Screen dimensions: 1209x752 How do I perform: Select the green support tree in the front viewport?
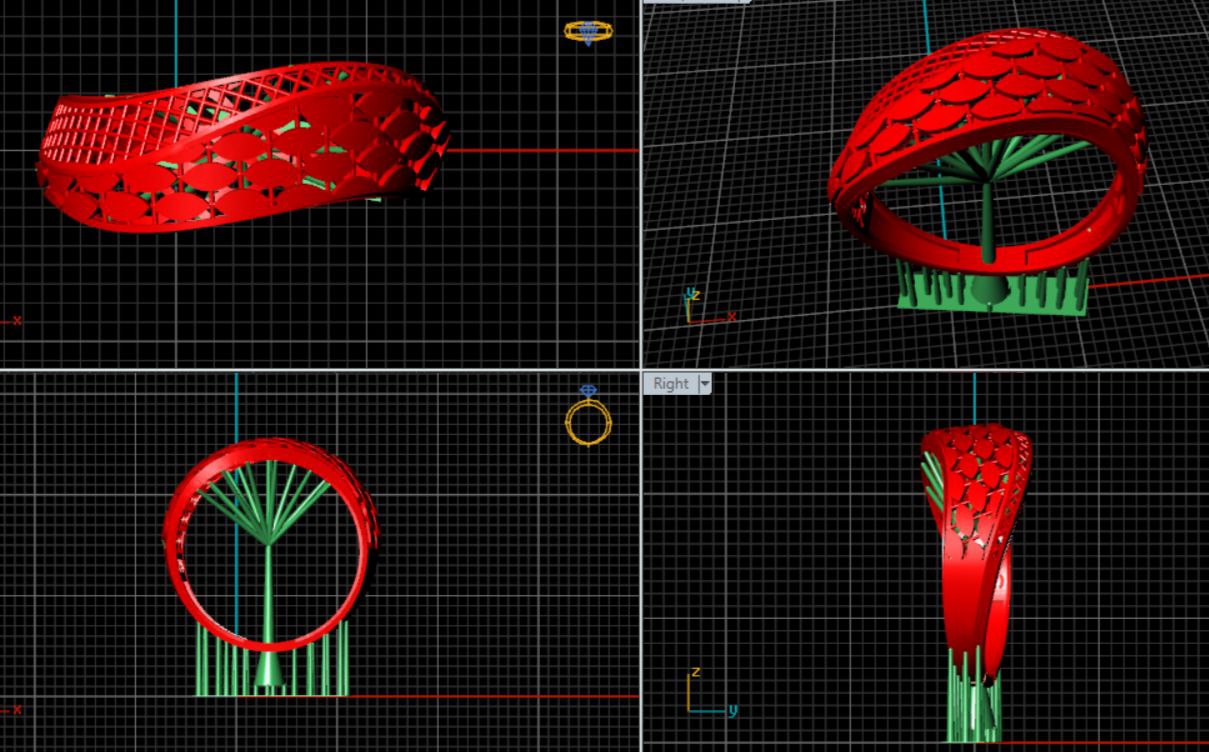[x=268, y=575]
